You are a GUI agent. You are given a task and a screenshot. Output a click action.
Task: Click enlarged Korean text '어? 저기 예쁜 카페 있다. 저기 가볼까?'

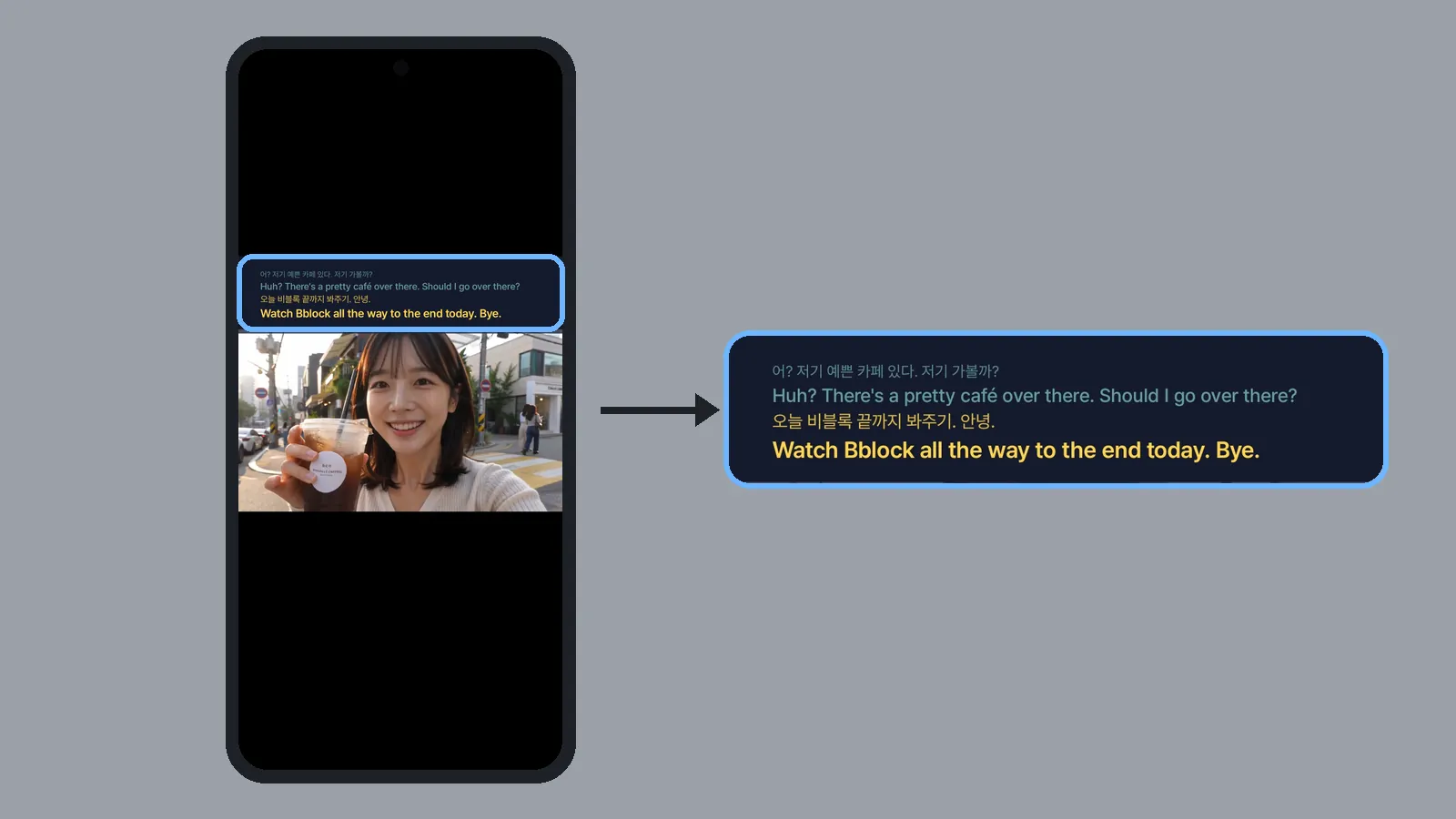885,371
